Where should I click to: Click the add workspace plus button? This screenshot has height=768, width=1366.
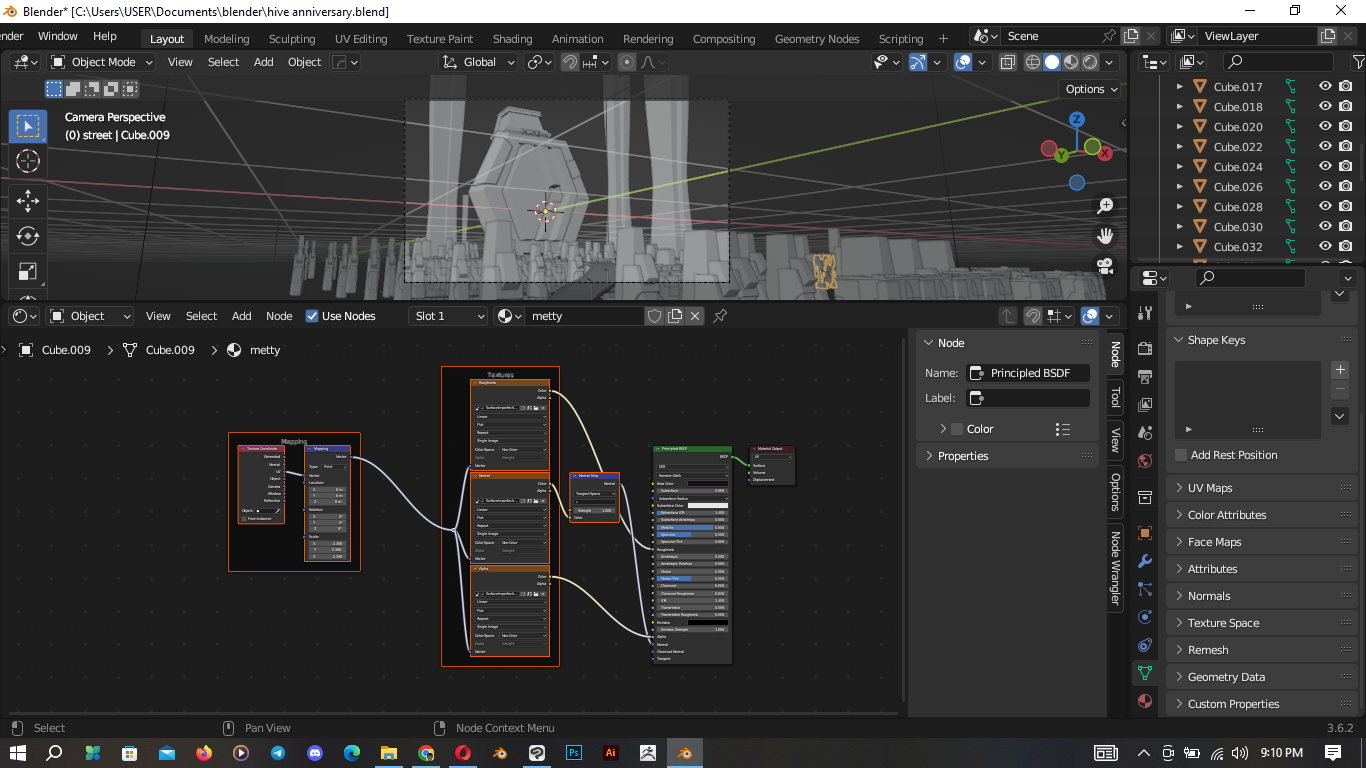coord(943,39)
